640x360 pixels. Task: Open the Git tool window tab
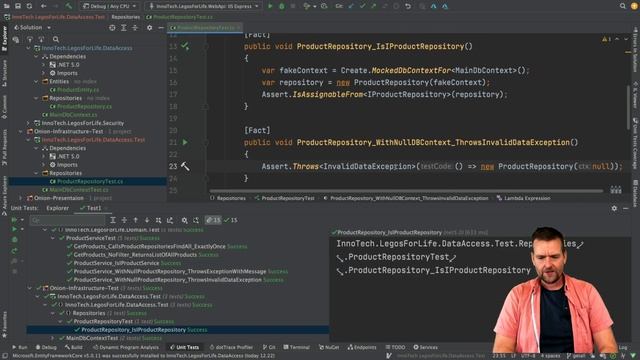click(x=269, y=347)
